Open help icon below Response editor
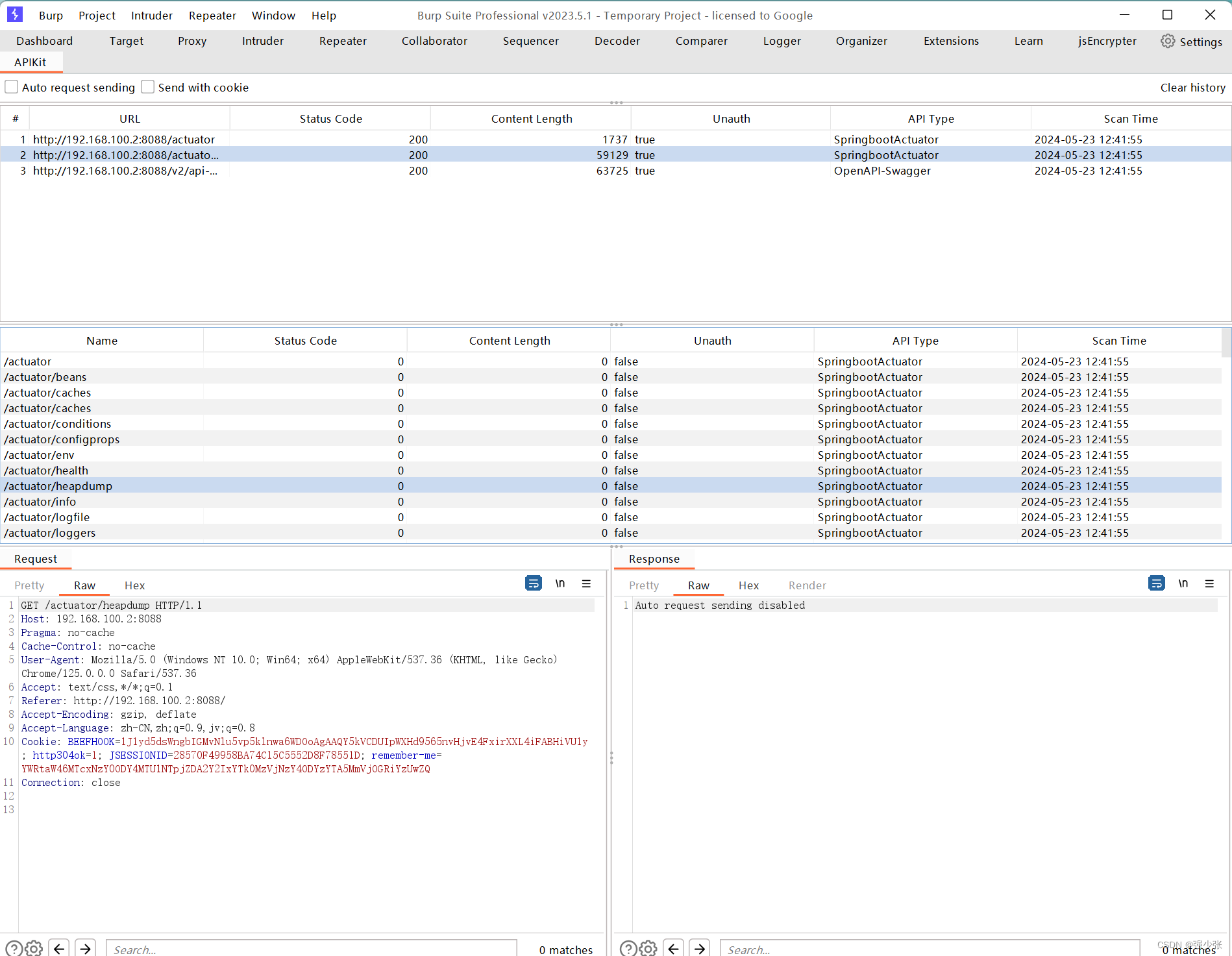The width and height of the screenshot is (1232, 956). click(x=628, y=948)
